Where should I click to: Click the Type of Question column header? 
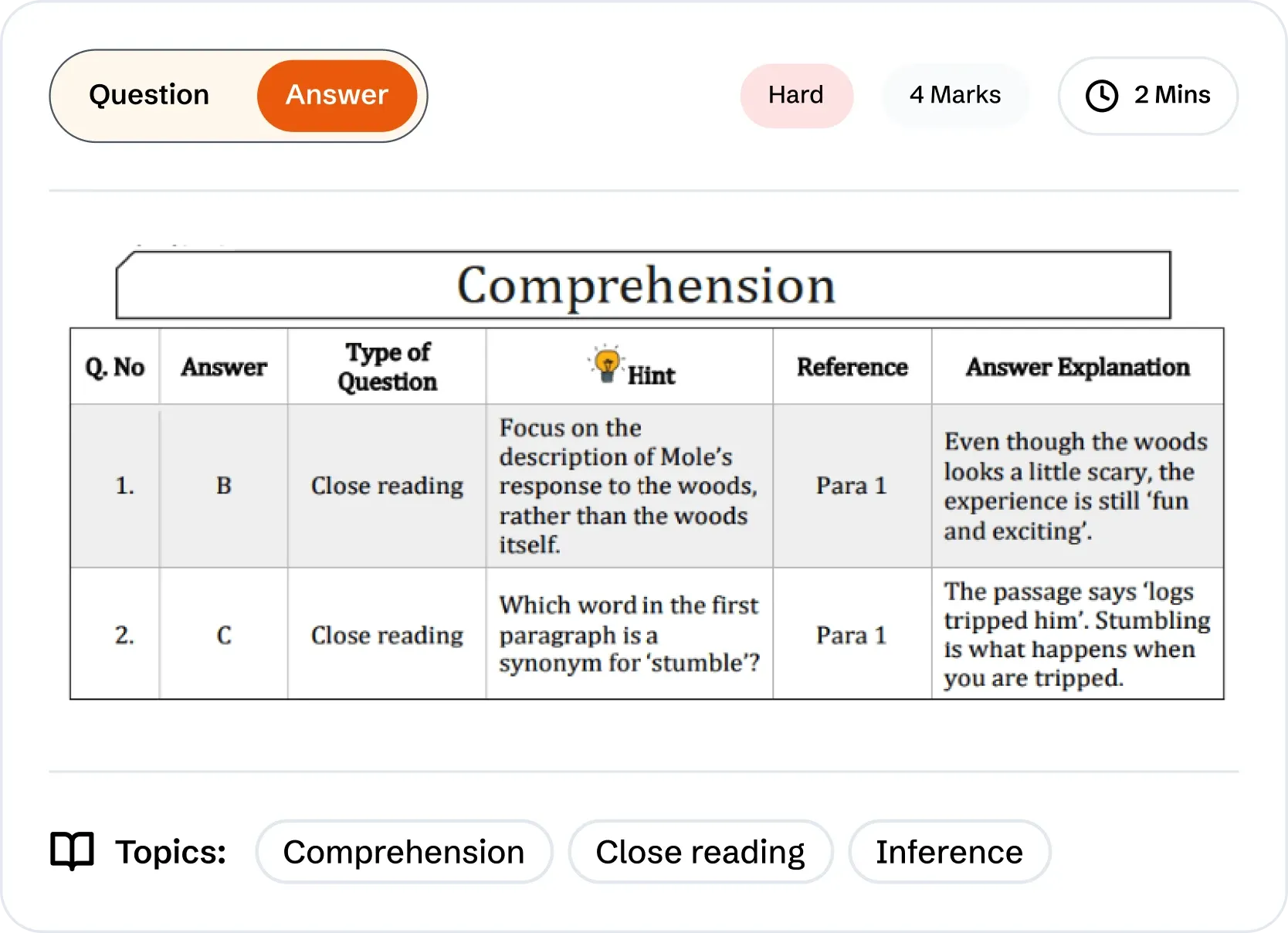387,367
